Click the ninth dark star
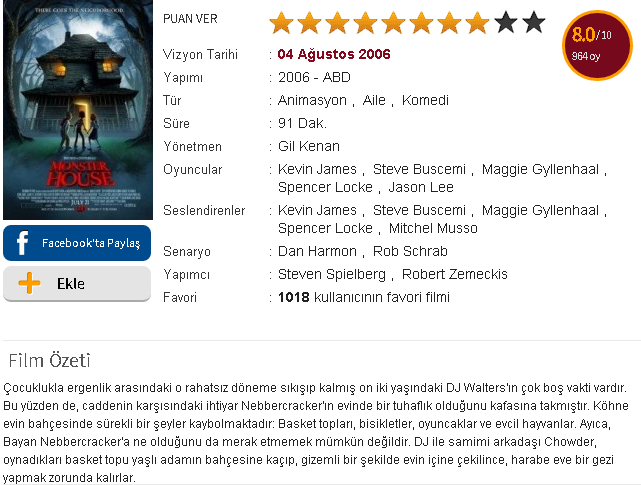Viewport: 641px width, 485px height. pos(506,22)
